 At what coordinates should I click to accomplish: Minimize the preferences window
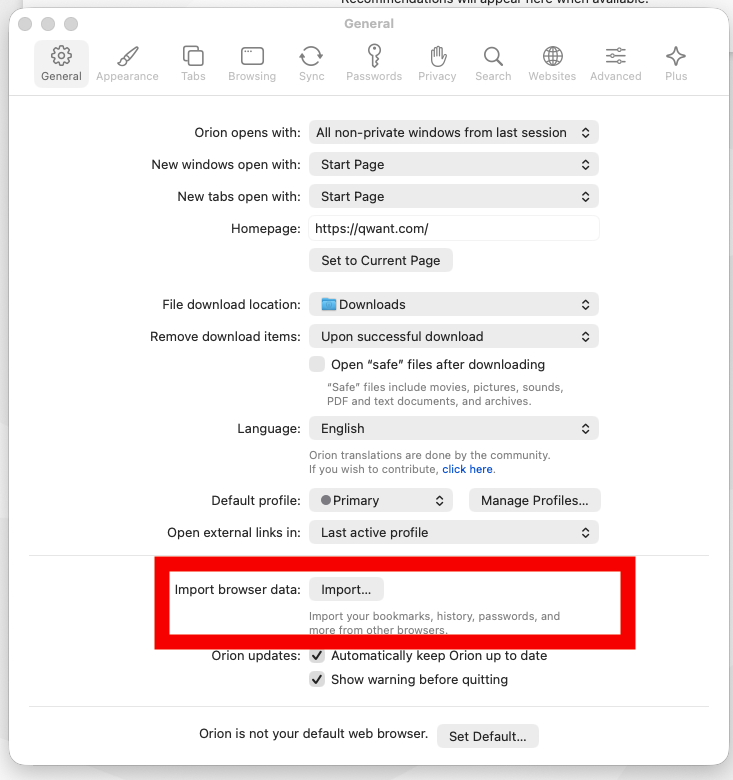48,24
